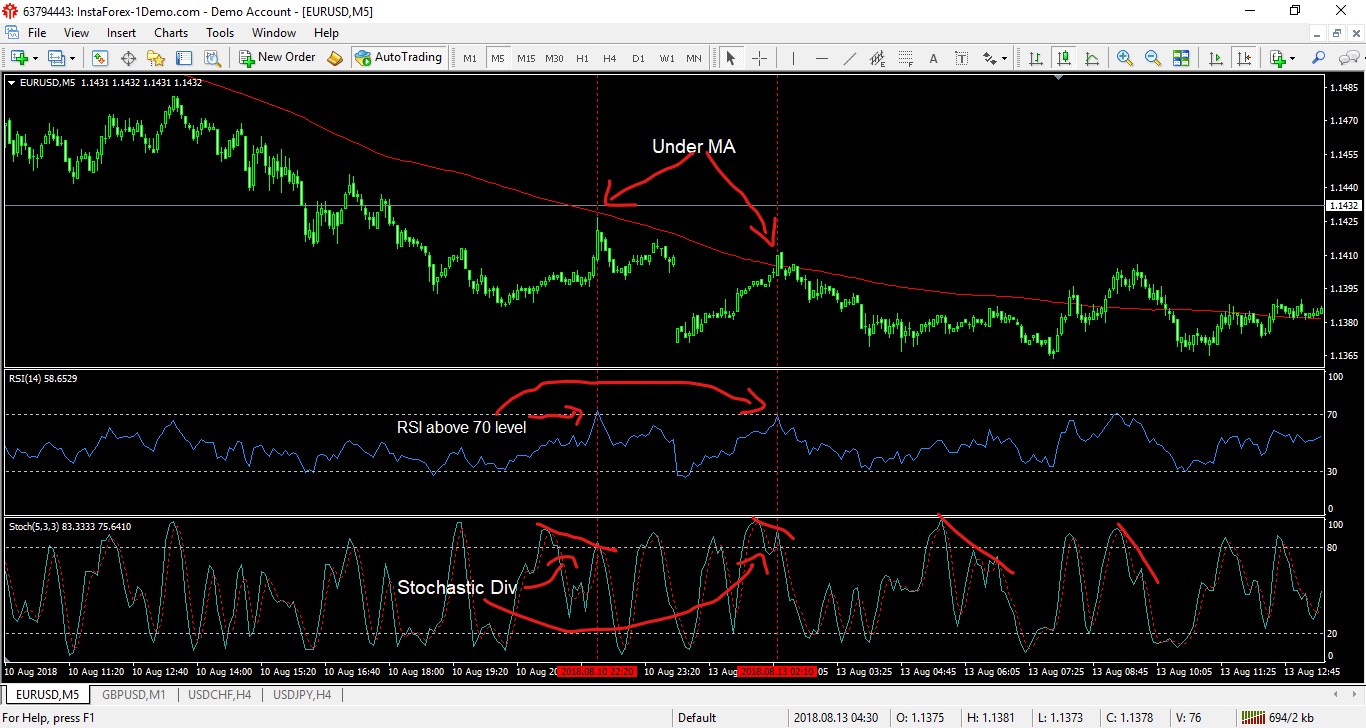This screenshot has height=728, width=1366.
Task: Select the Crosshair tool
Action: coord(759,58)
